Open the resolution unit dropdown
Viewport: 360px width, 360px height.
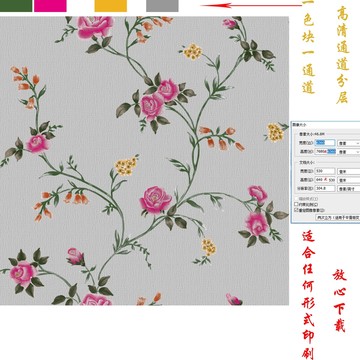tap(349, 189)
